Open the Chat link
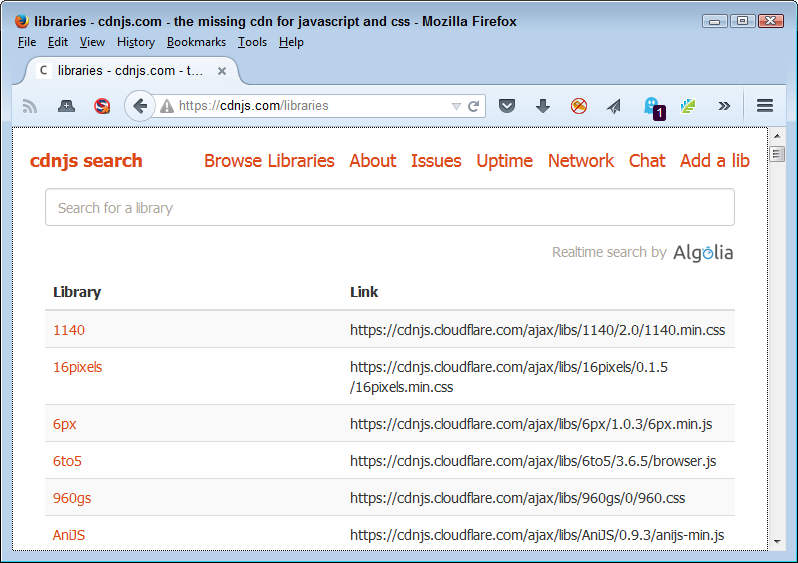The height and width of the screenshot is (563, 798). tap(647, 161)
